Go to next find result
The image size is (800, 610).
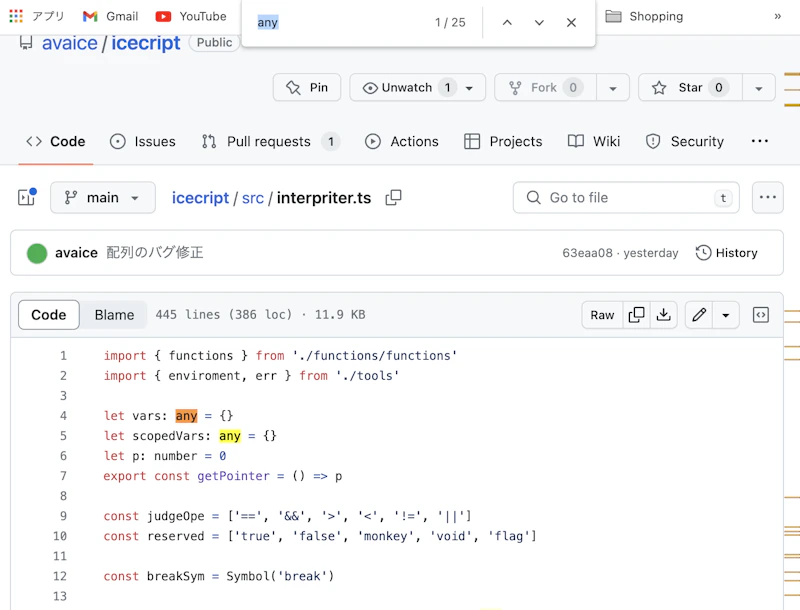[x=539, y=22]
